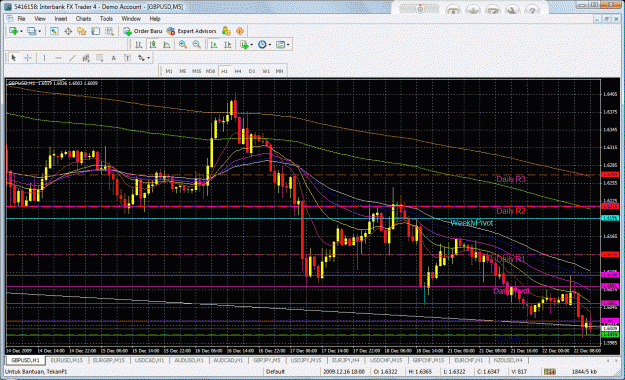Select the Text Label 'T' tool
This screenshot has width=625, height=380.
[127, 58]
